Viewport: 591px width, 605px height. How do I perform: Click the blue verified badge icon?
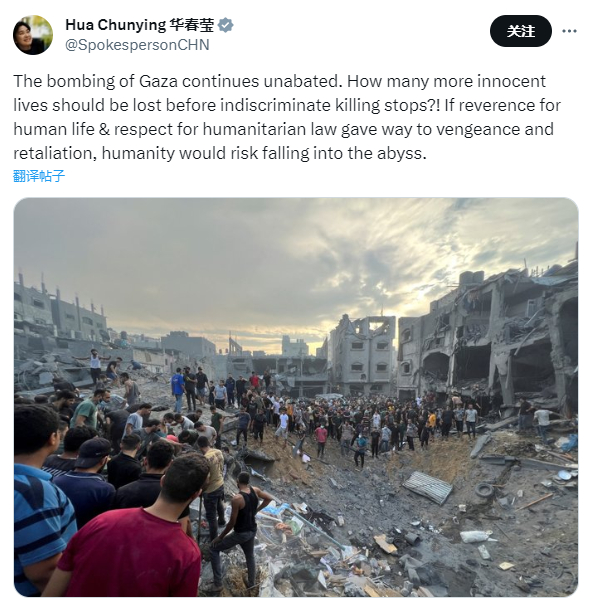pyautogui.click(x=226, y=25)
